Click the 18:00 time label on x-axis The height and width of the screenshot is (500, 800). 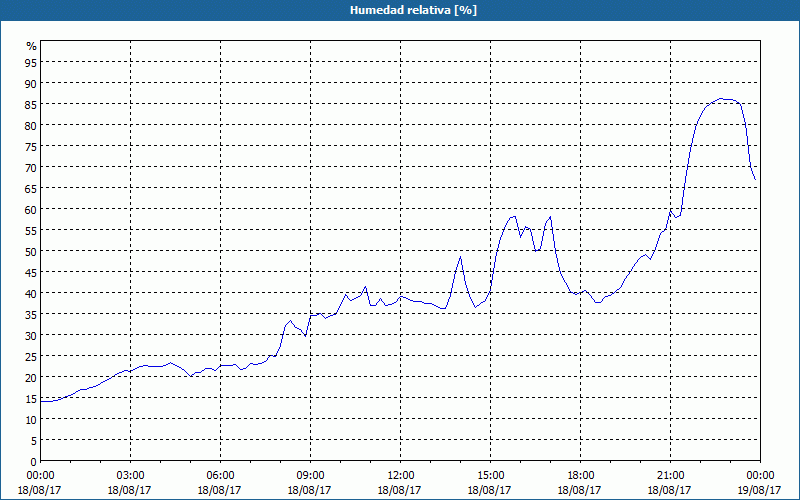click(580, 475)
